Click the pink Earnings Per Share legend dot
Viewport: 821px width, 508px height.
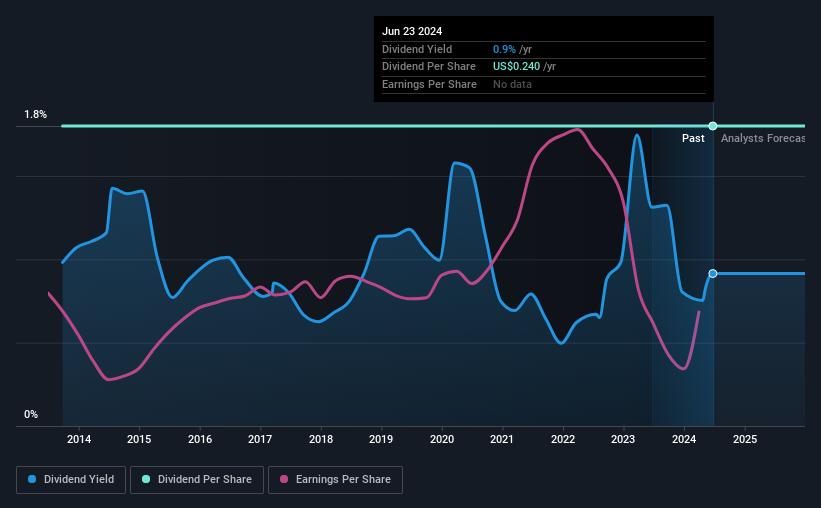(x=284, y=479)
